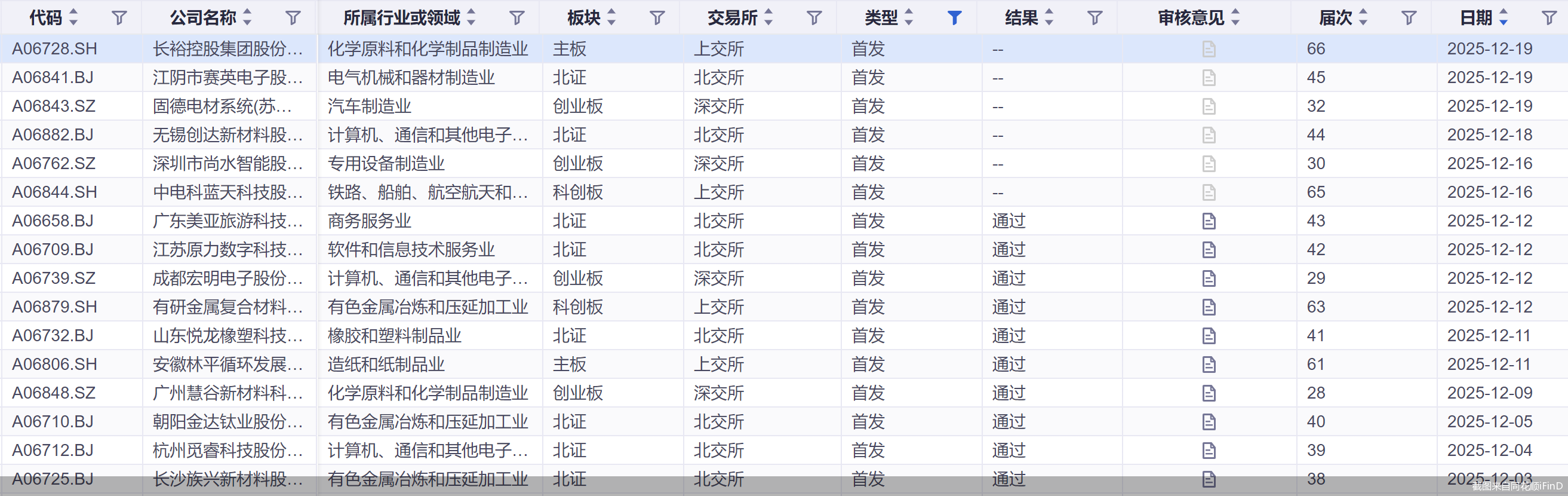Open filter for 结果 column
Viewport: 1568px width, 496px height.
(x=1095, y=19)
